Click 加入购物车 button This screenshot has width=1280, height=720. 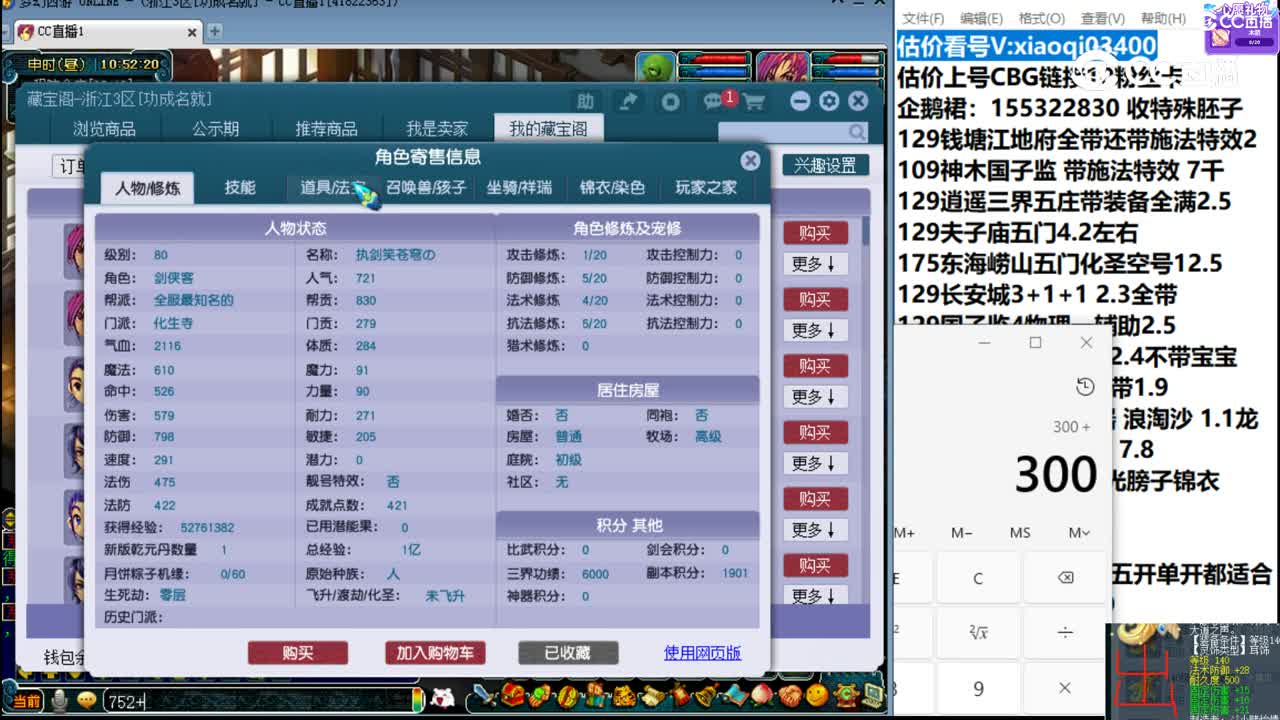pos(435,653)
